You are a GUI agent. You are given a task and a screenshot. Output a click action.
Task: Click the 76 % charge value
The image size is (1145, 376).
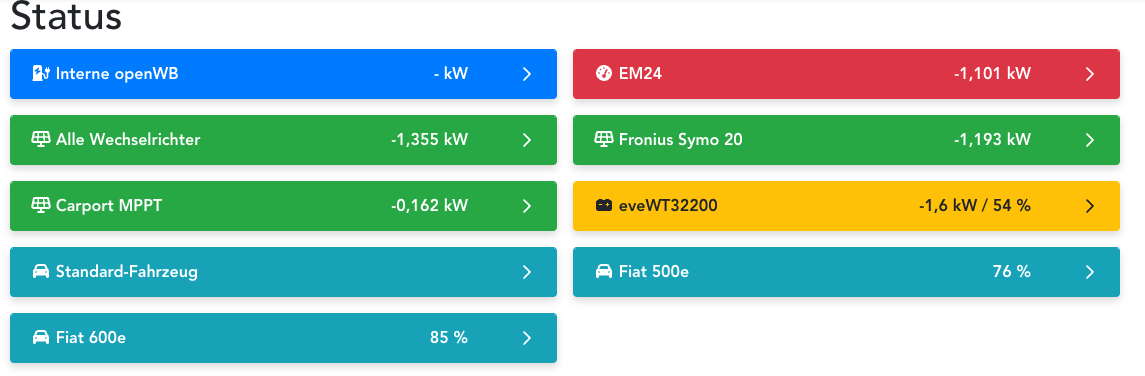coord(1011,272)
